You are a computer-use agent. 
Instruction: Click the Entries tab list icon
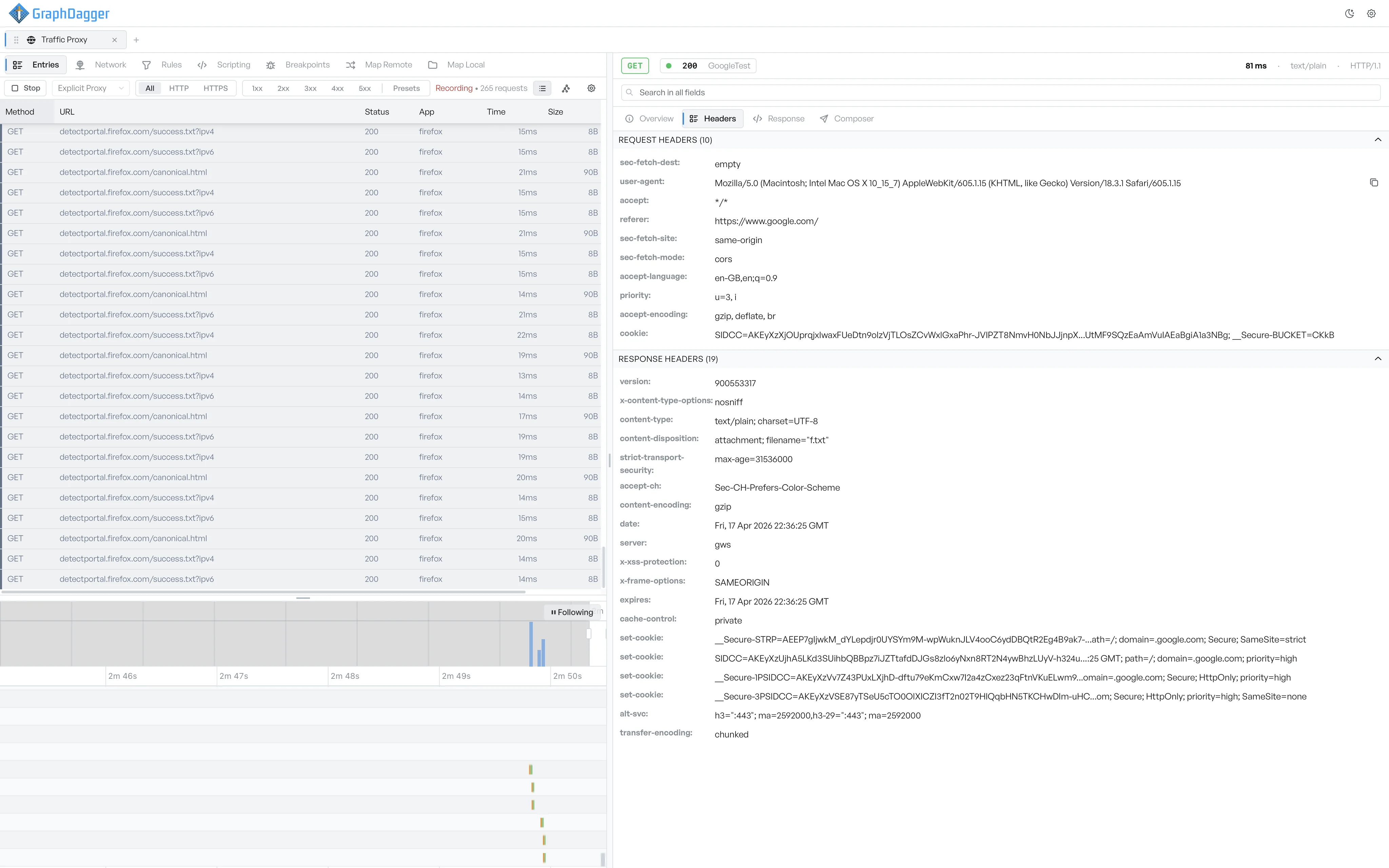pyautogui.click(x=18, y=65)
